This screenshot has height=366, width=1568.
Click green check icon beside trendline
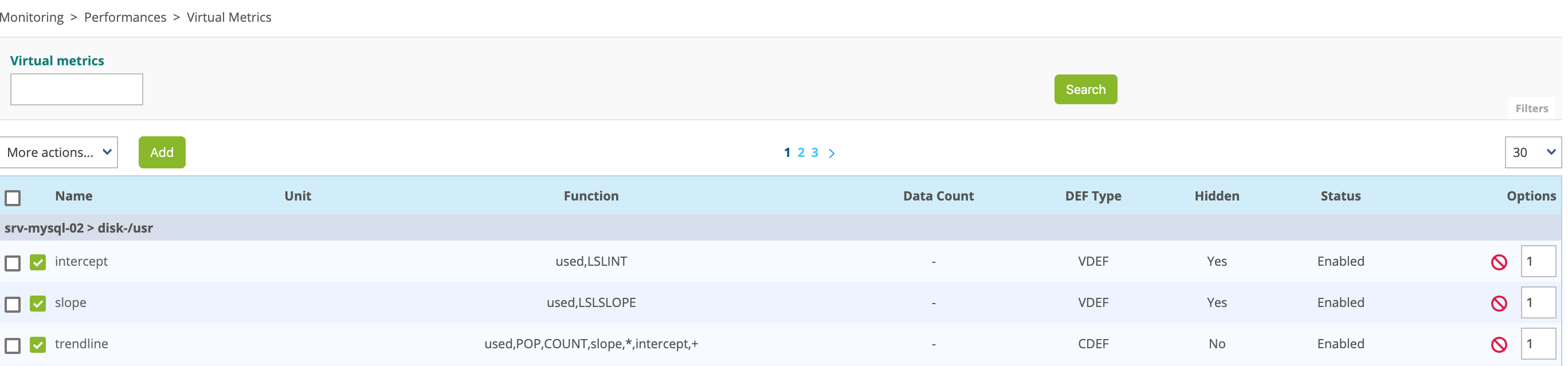click(38, 345)
